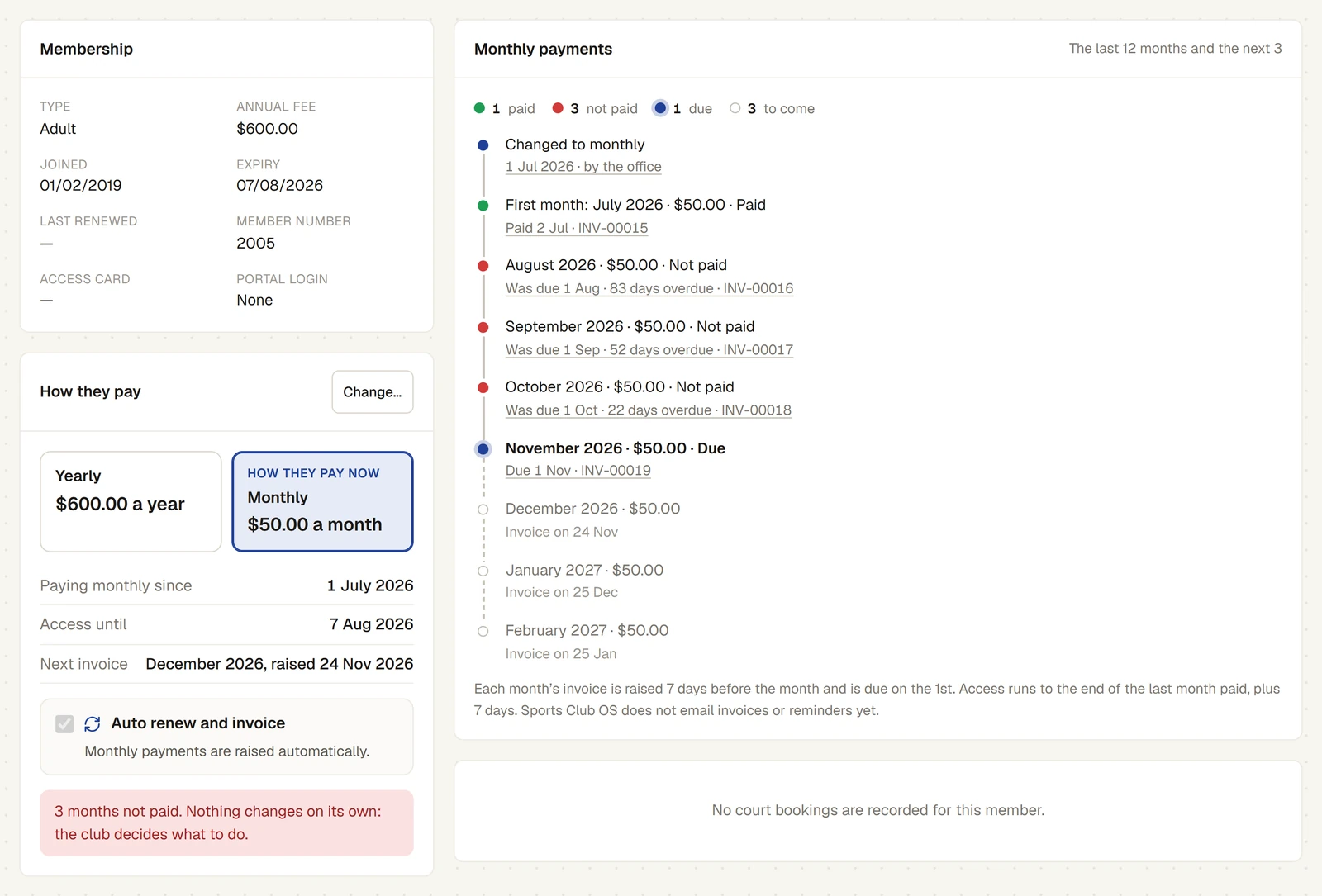Open the overdue invoice INV-00016 link
Screen dimensions: 1322x896
(649, 288)
